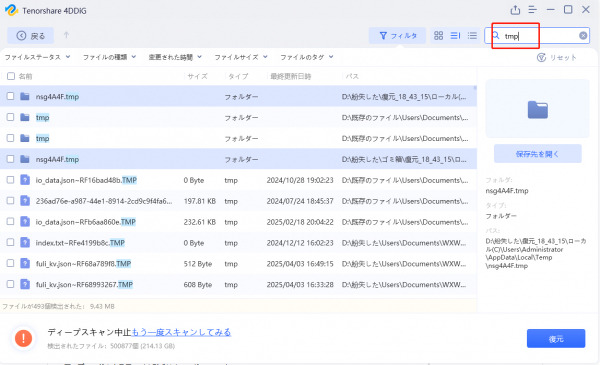Switch to grid thumbnail view icon
The image size is (600, 365).
pos(439,36)
